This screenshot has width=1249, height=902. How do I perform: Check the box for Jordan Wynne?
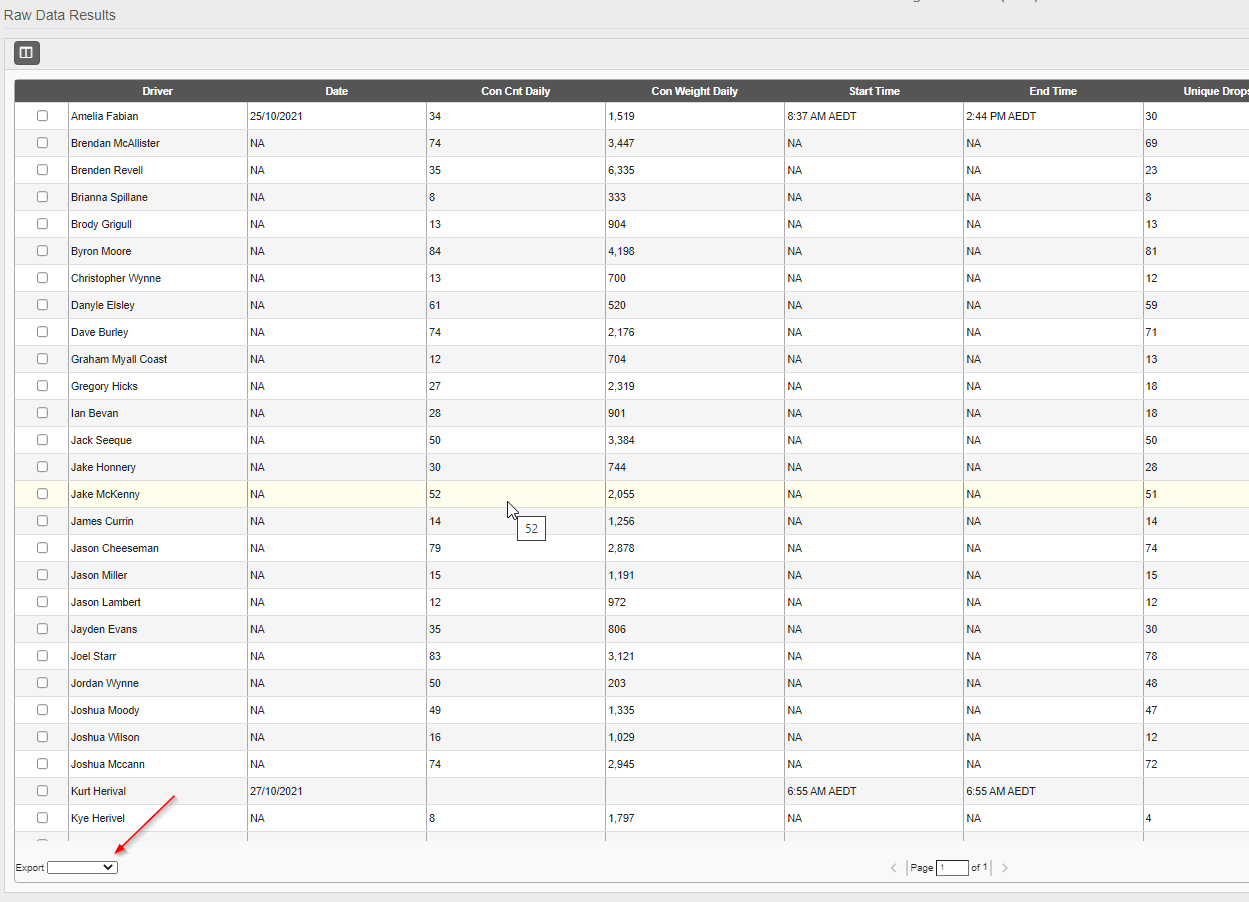click(x=42, y=683)
